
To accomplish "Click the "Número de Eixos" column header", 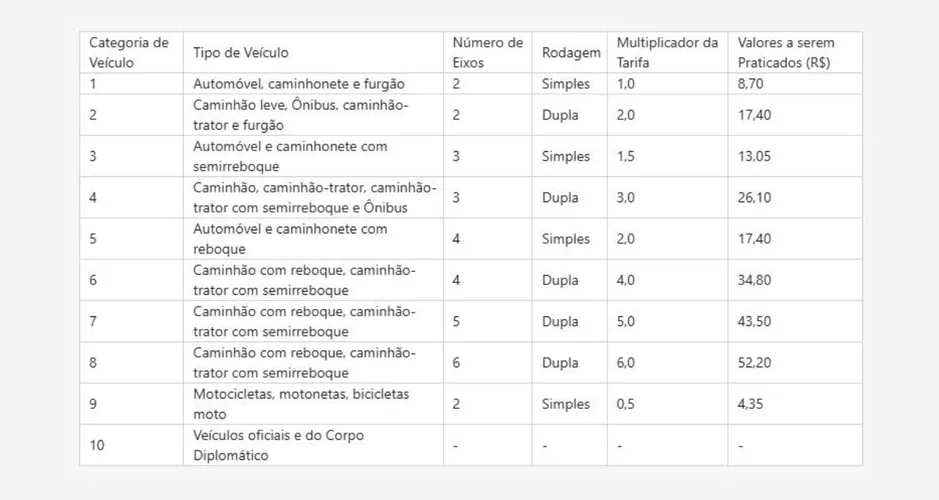I will click(487, 53).
